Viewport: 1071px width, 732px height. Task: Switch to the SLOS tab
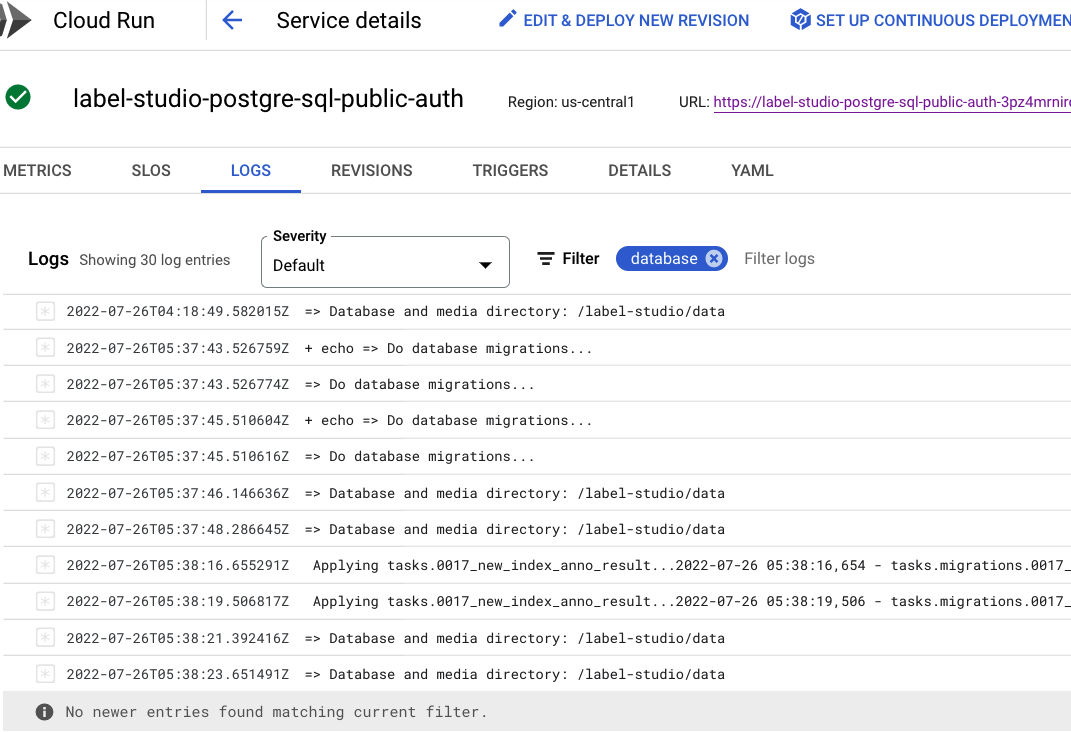pyautogui.click(x=150, y=170)
